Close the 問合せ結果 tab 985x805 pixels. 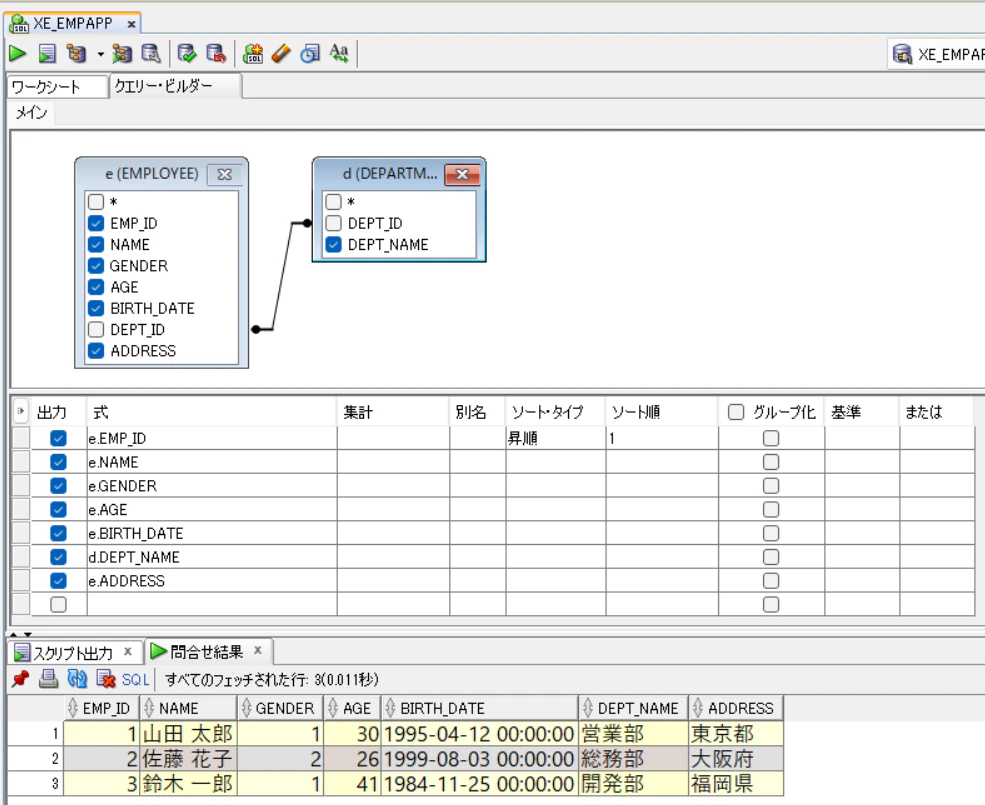(258, 650)
